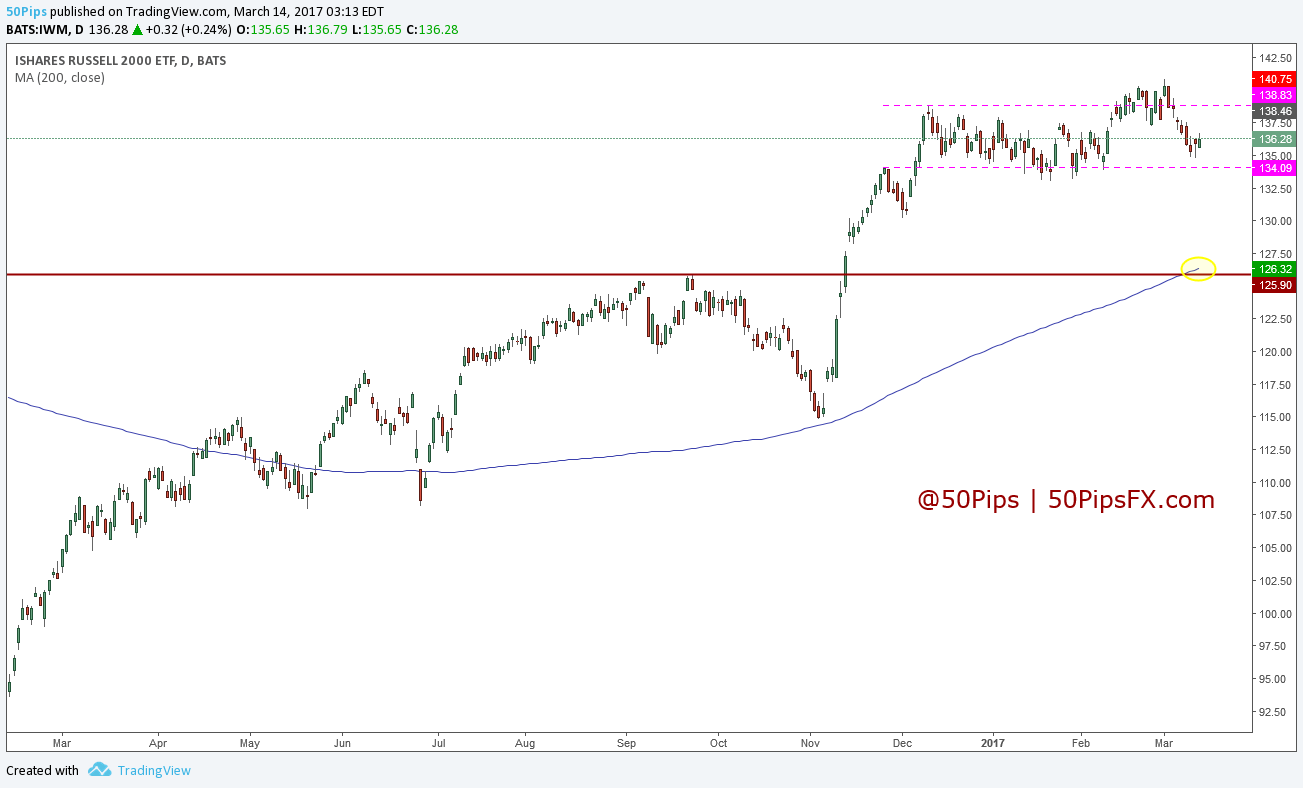The image size is (1303, 788).
Task: Click the 2017 label on time axis
Action: coord(992,743)
